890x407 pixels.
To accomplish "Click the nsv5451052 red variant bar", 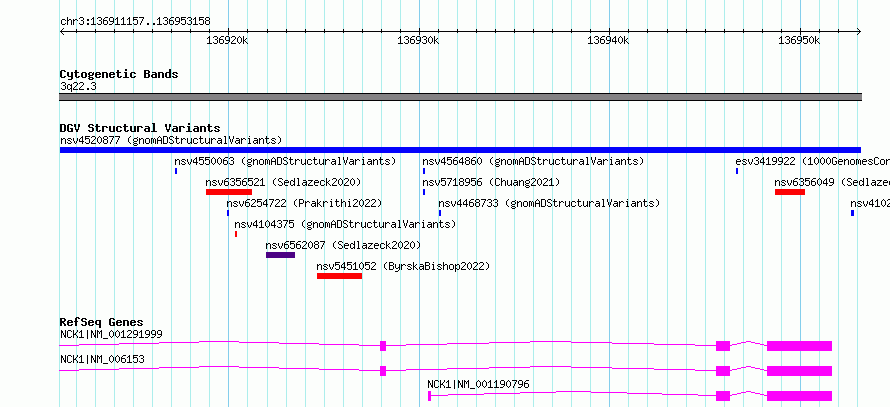I will point(339,276).
